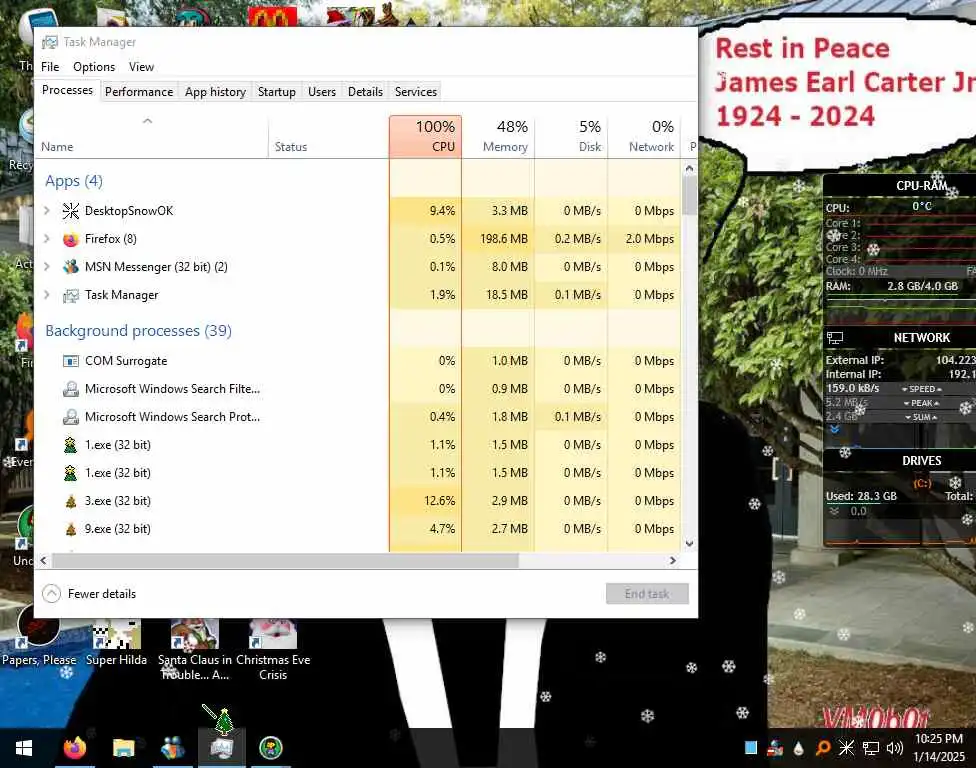Collapse to Fewer details view
The width and height of the screenshot is (976, 768).
click(x=89, y=594)
